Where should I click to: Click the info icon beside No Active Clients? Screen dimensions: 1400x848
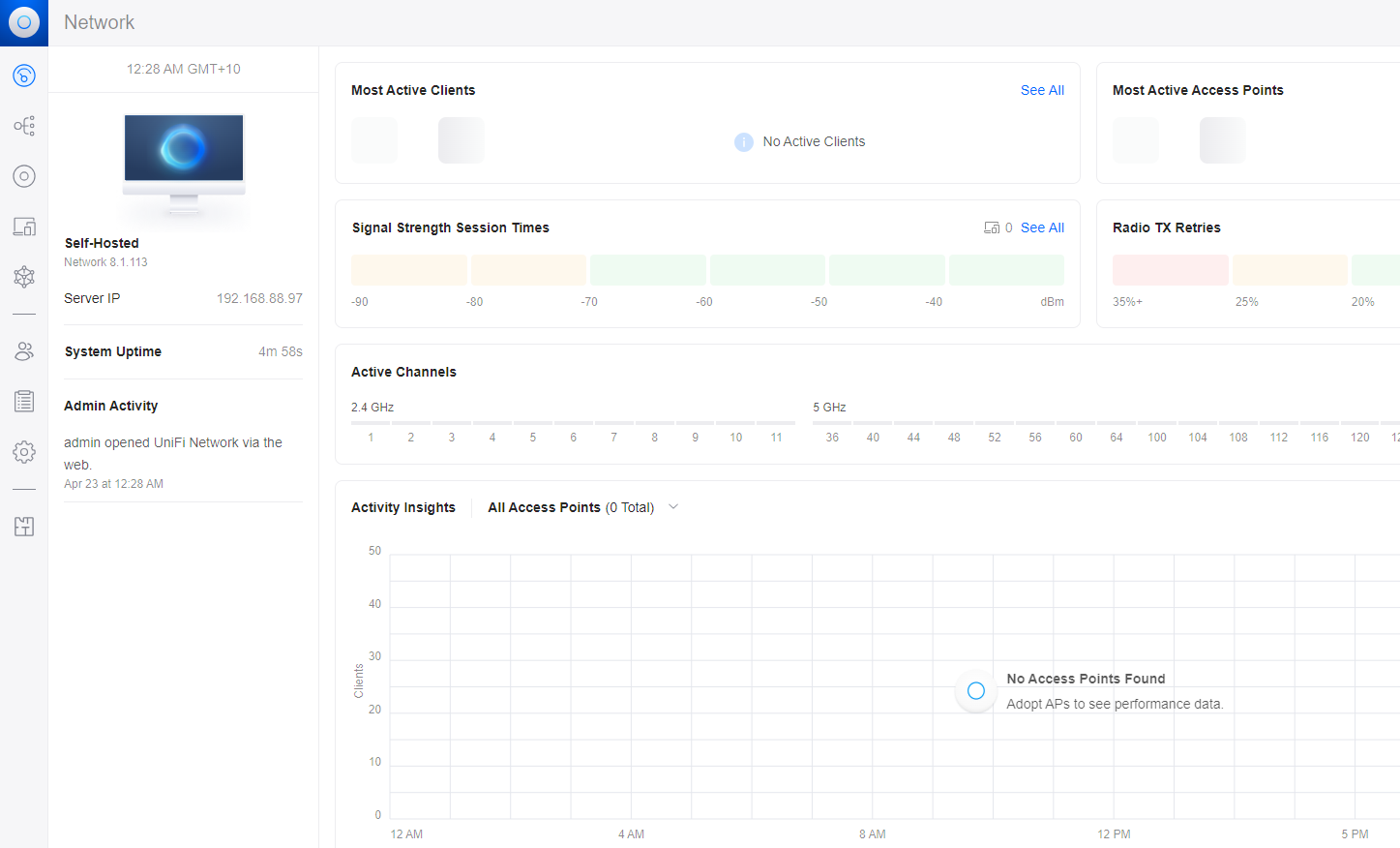tap(744, 141)
